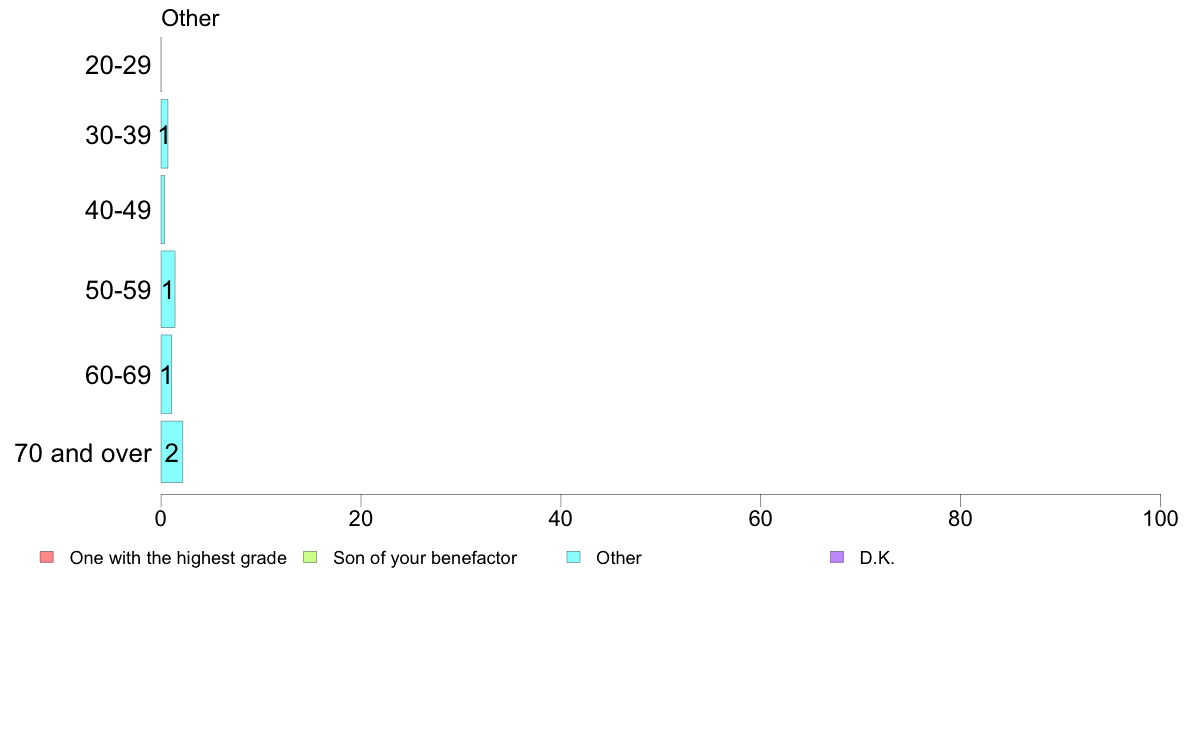The width and height of the screenshot is (1188, 736).
Task: Select the '20-29' axis label
Action: [x=118, y=65]
